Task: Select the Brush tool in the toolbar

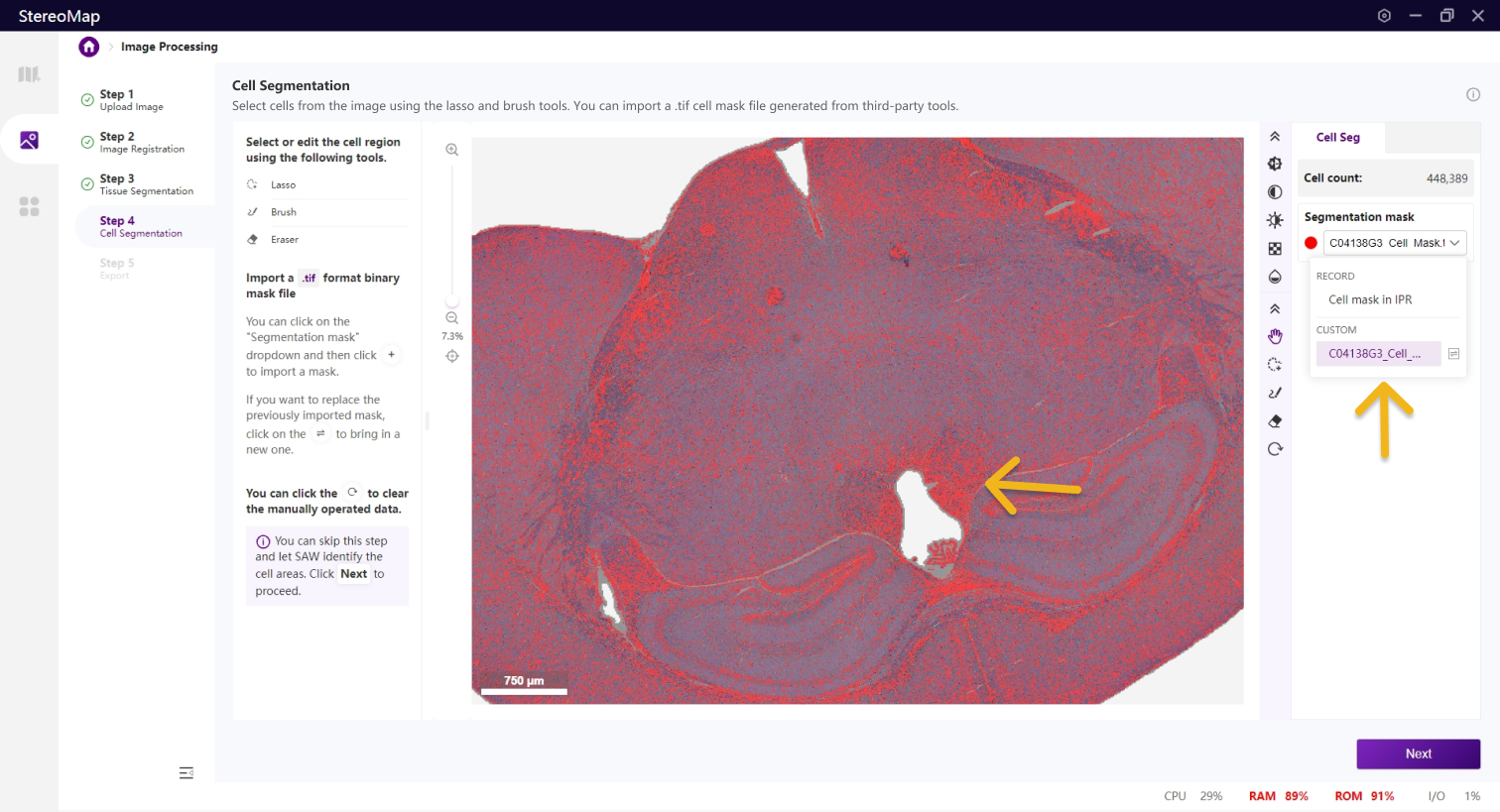Action: (1275, 393)
